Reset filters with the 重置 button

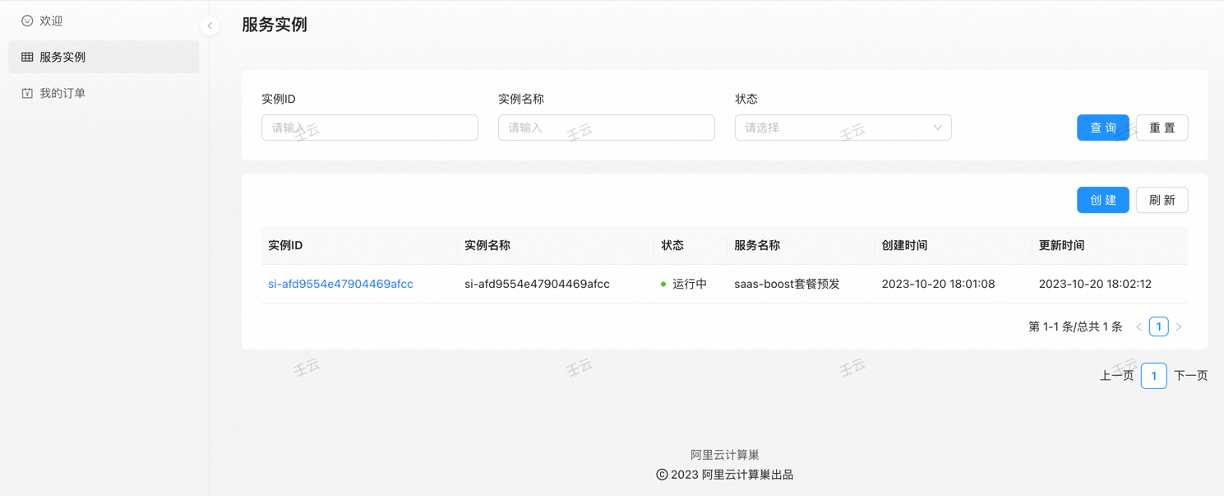click(x=1161, y=128)
